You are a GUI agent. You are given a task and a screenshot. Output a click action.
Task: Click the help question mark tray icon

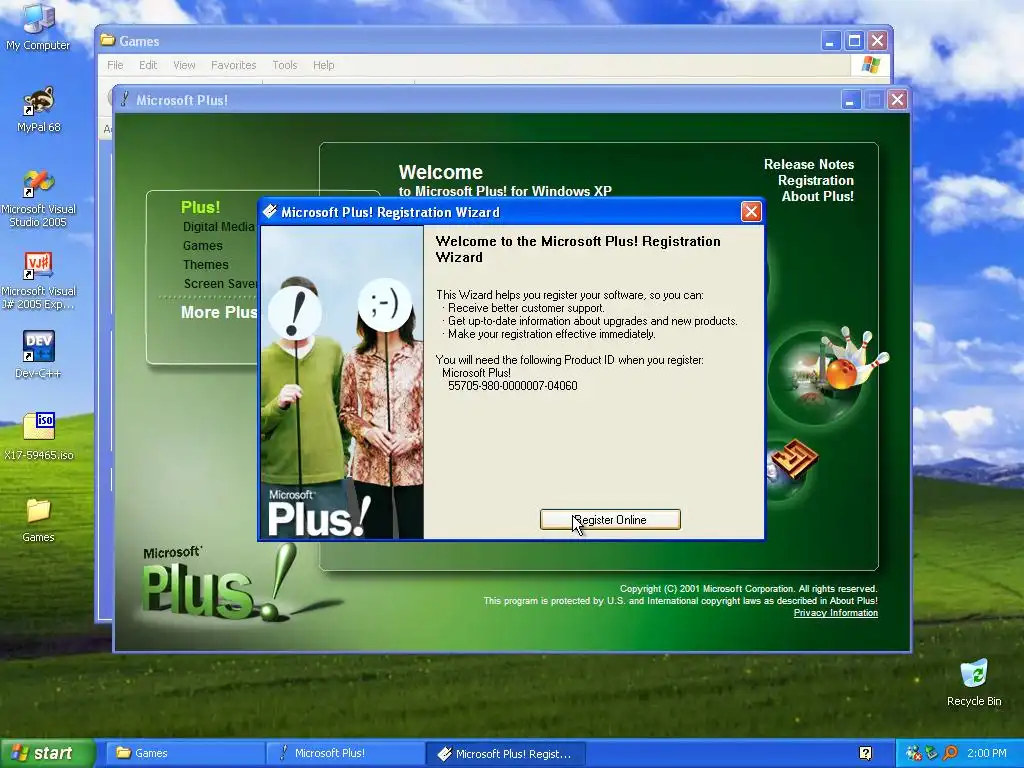point(865,753)
